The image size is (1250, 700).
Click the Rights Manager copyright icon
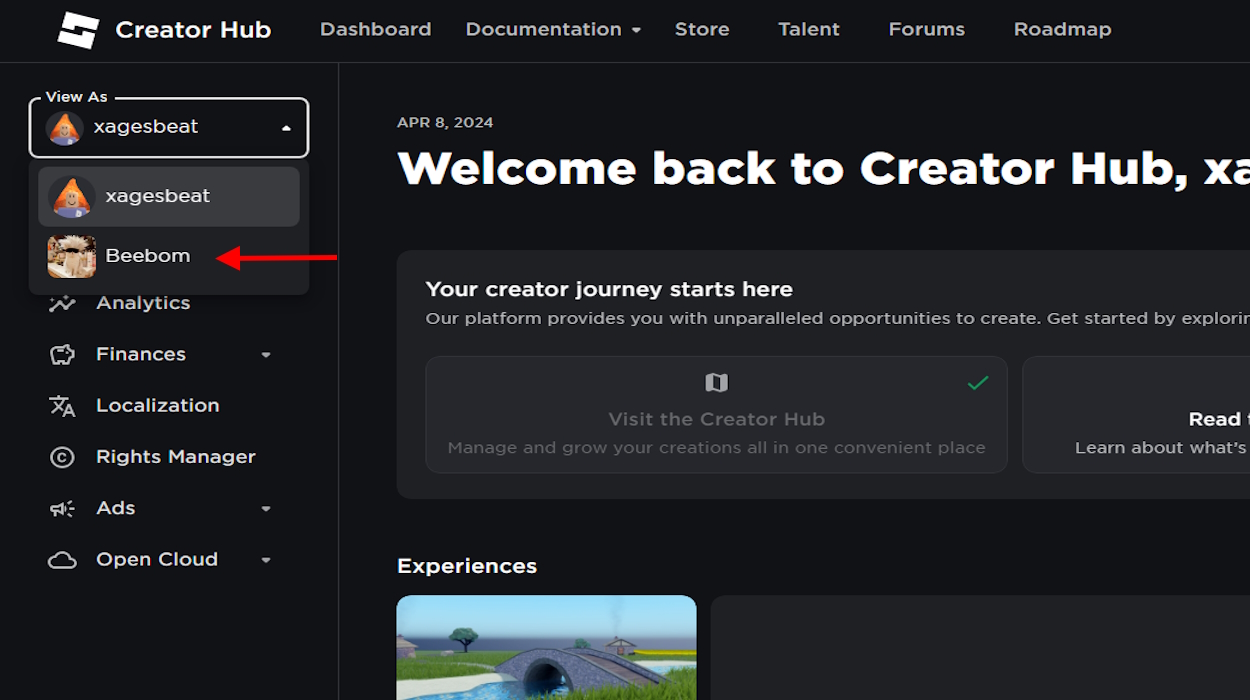coord(62,457)
